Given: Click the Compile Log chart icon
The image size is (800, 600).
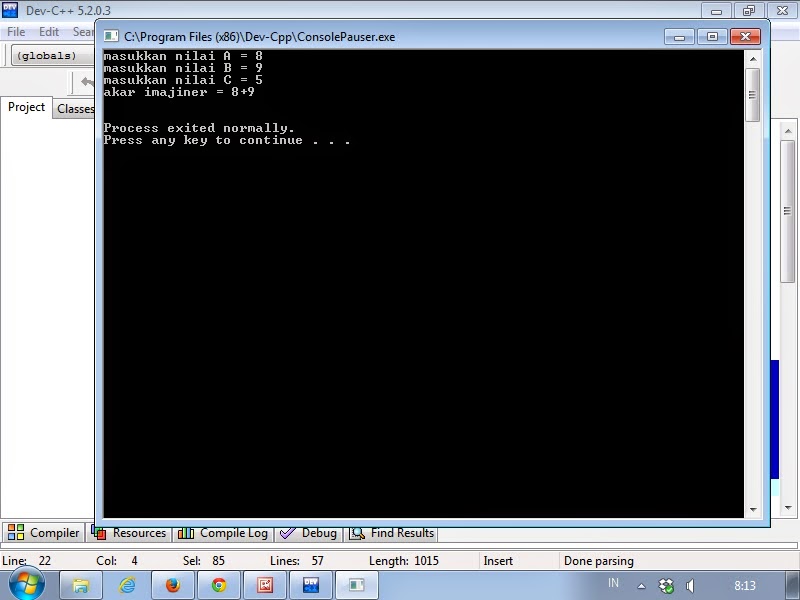Looking at the screenshot, I should pyautogui.click(x=186, y=533).
